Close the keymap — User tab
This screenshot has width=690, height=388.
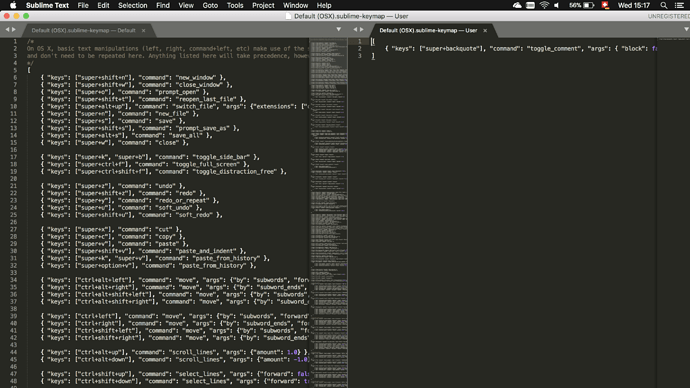click(485, 30)
